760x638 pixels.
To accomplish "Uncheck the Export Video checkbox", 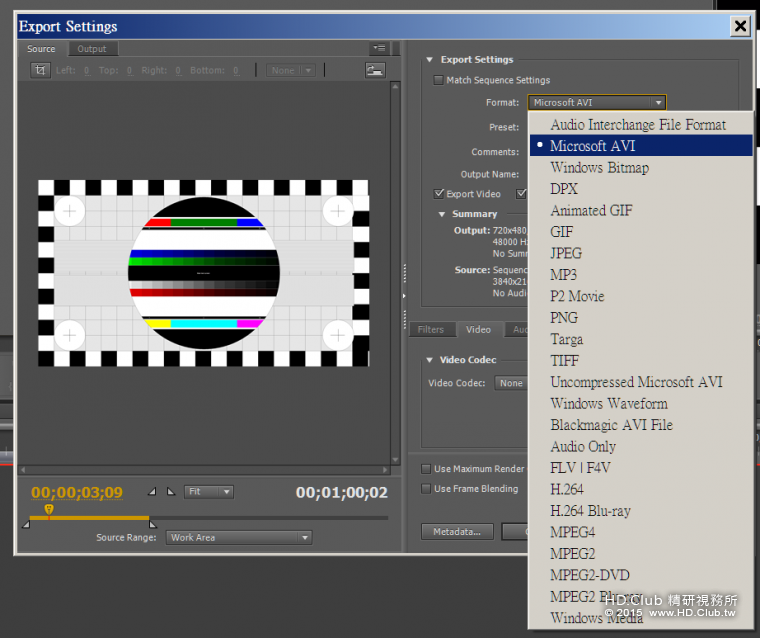I will tap(439, 194).
